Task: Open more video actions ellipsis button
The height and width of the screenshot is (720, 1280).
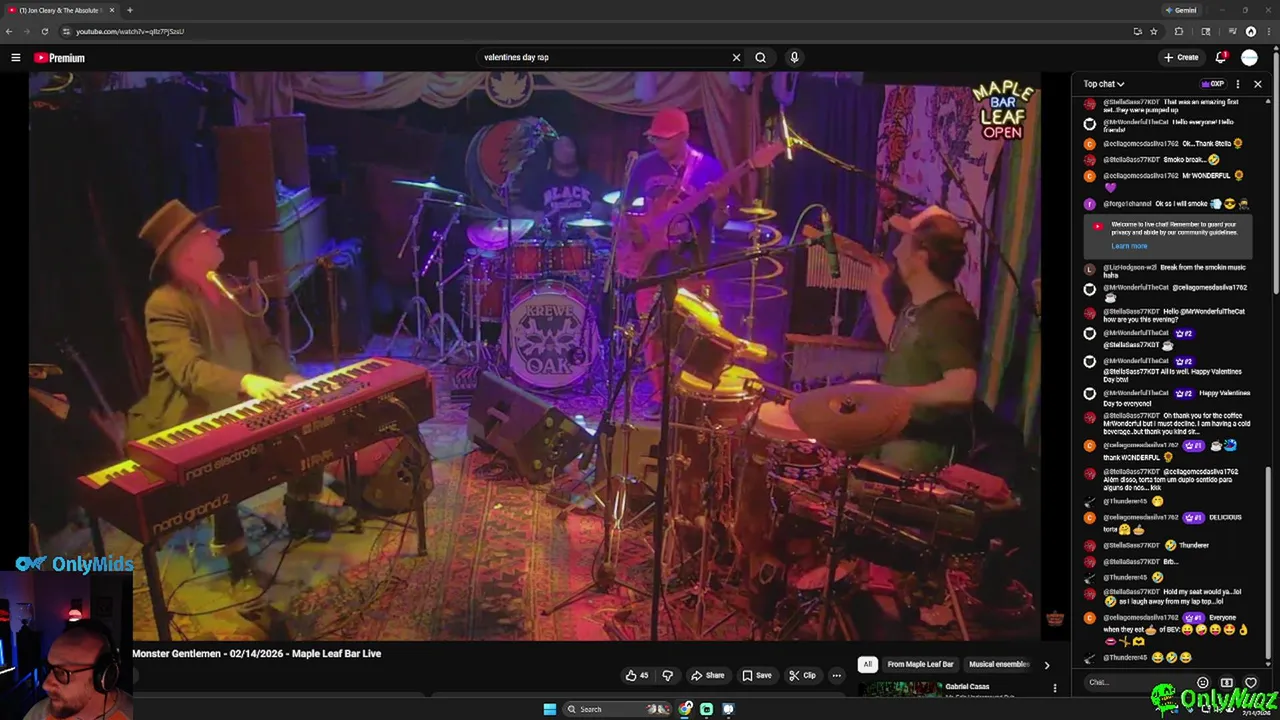Action: pyautogui.click(x=837, y=675)
